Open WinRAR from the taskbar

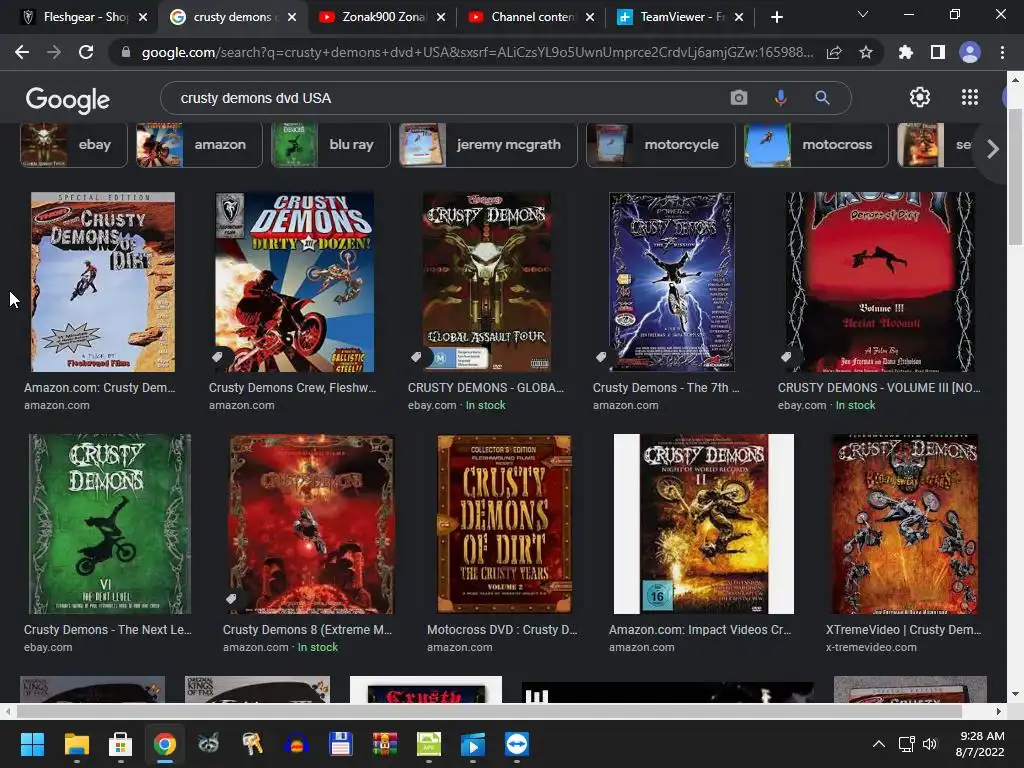coord(385,744)
